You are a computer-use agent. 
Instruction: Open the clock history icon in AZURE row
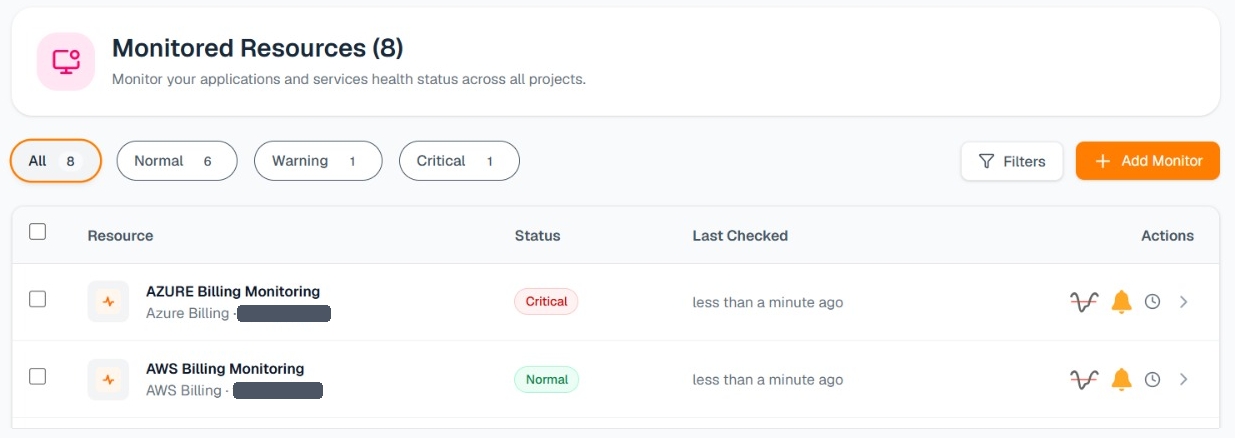[x=1152, y=301]
